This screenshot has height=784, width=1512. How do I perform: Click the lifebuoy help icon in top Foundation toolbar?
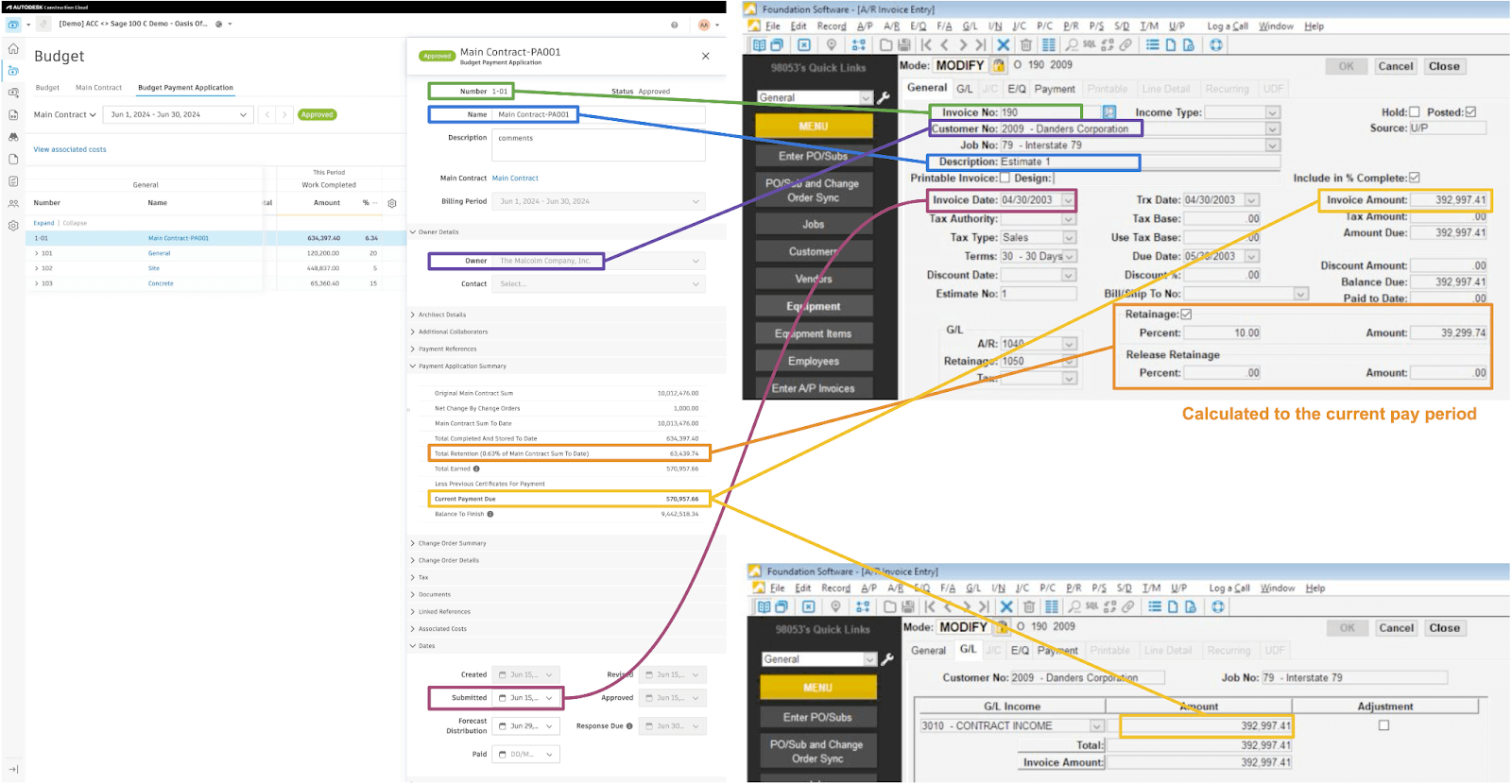[x=1215, y=44]
